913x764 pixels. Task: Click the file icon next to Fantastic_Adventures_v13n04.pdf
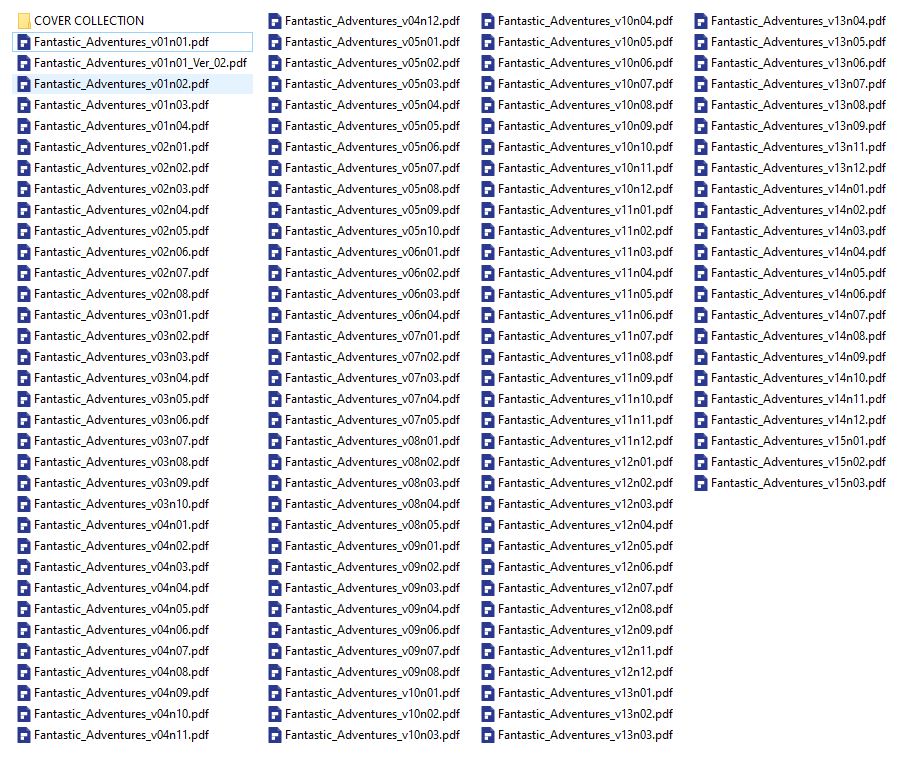coord(701,21)
